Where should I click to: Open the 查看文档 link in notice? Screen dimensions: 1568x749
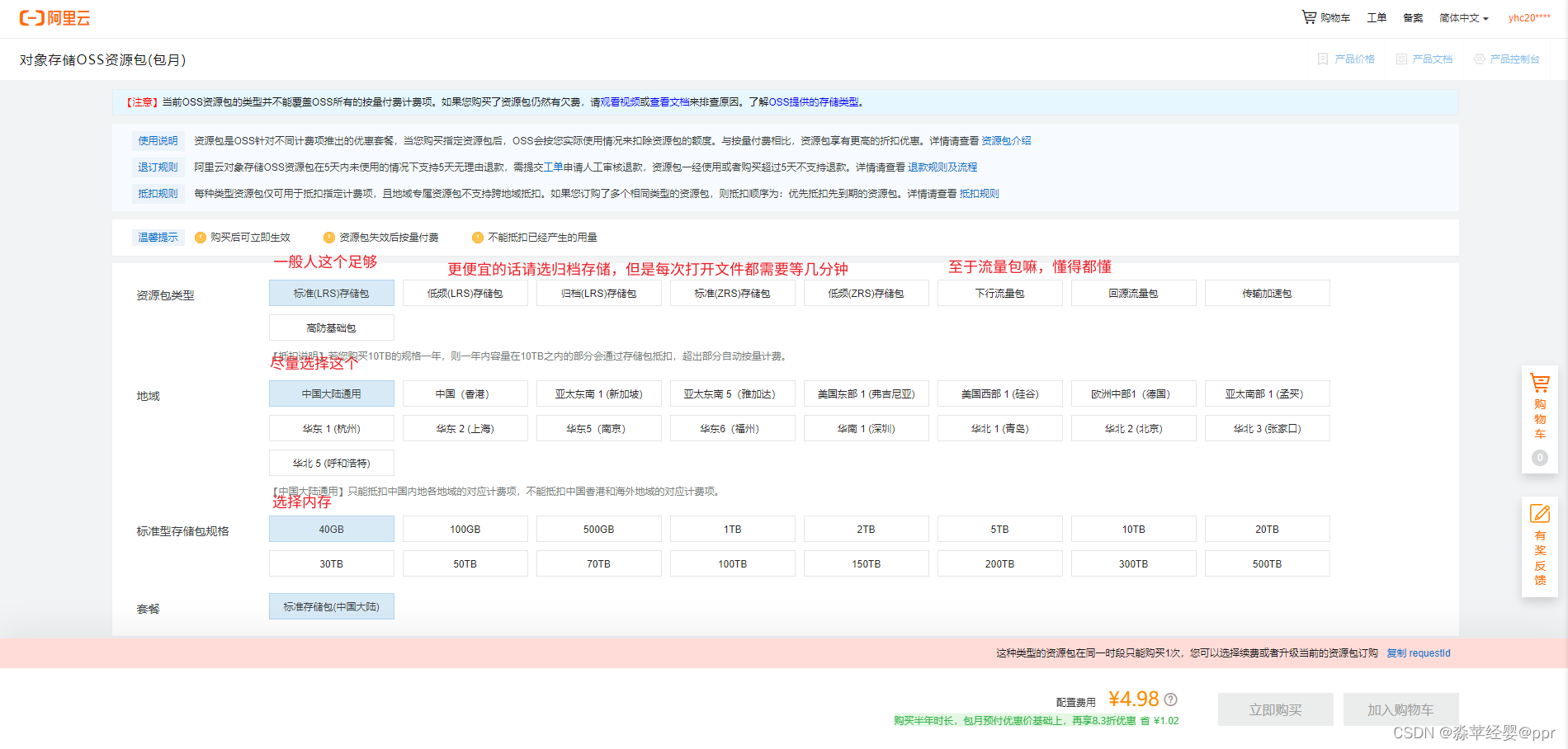point(669,102)
